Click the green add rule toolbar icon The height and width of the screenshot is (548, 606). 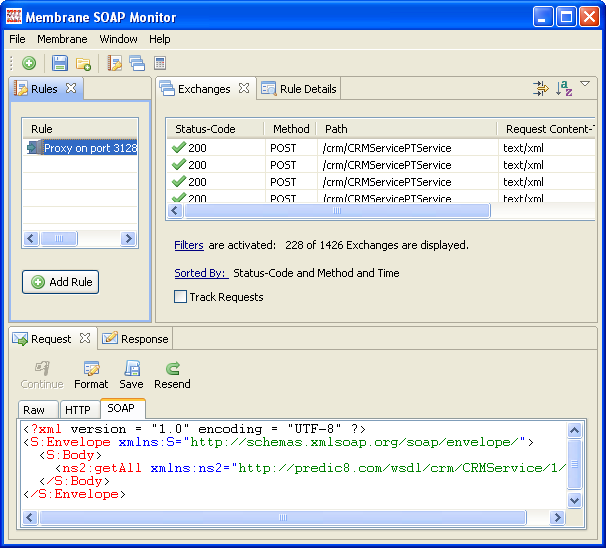tap(29, 63)
